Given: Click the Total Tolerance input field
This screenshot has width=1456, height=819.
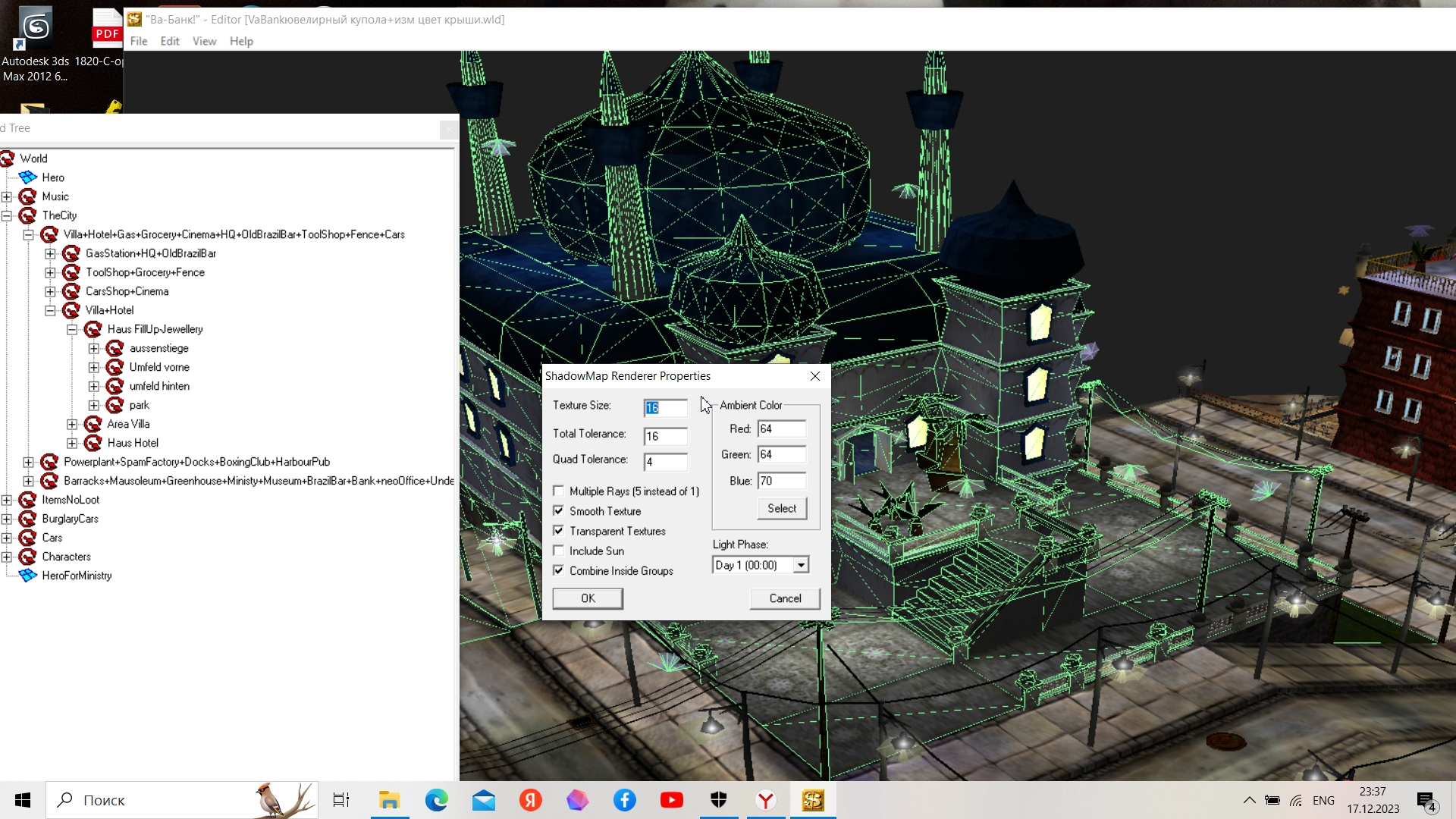Looking at the screenshot, I should [x=665, y=436].
